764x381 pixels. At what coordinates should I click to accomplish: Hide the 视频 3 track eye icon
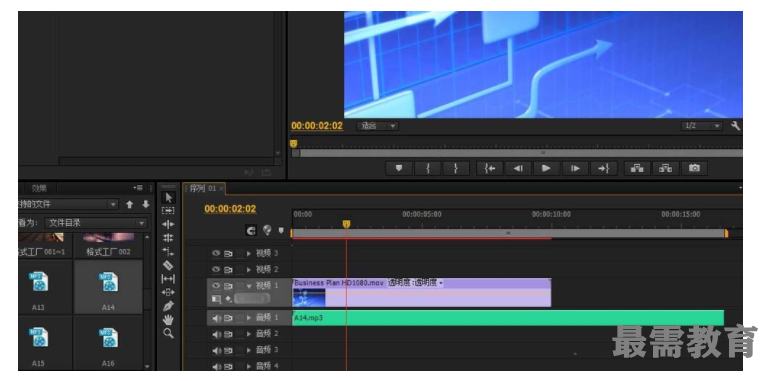point(216,253)
